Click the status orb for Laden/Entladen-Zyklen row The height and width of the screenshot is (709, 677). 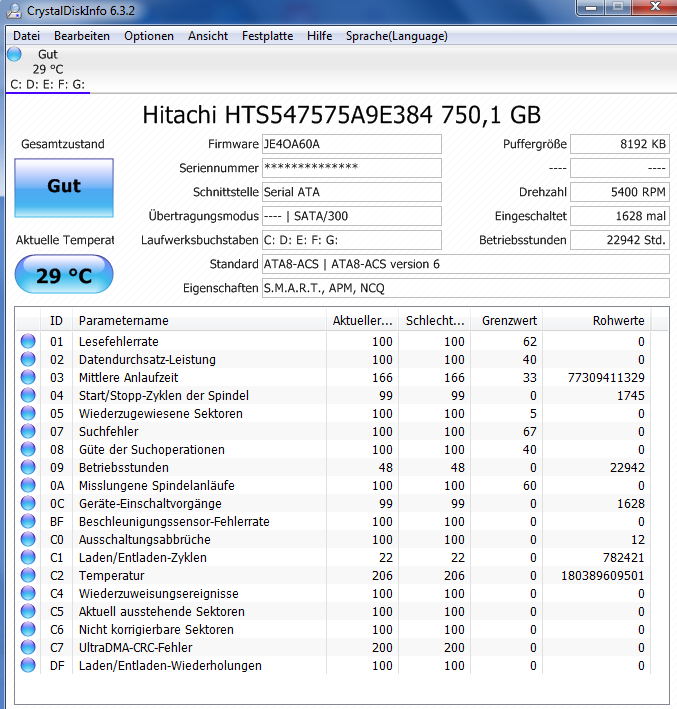pyautogui.click(x=27, y=558)
